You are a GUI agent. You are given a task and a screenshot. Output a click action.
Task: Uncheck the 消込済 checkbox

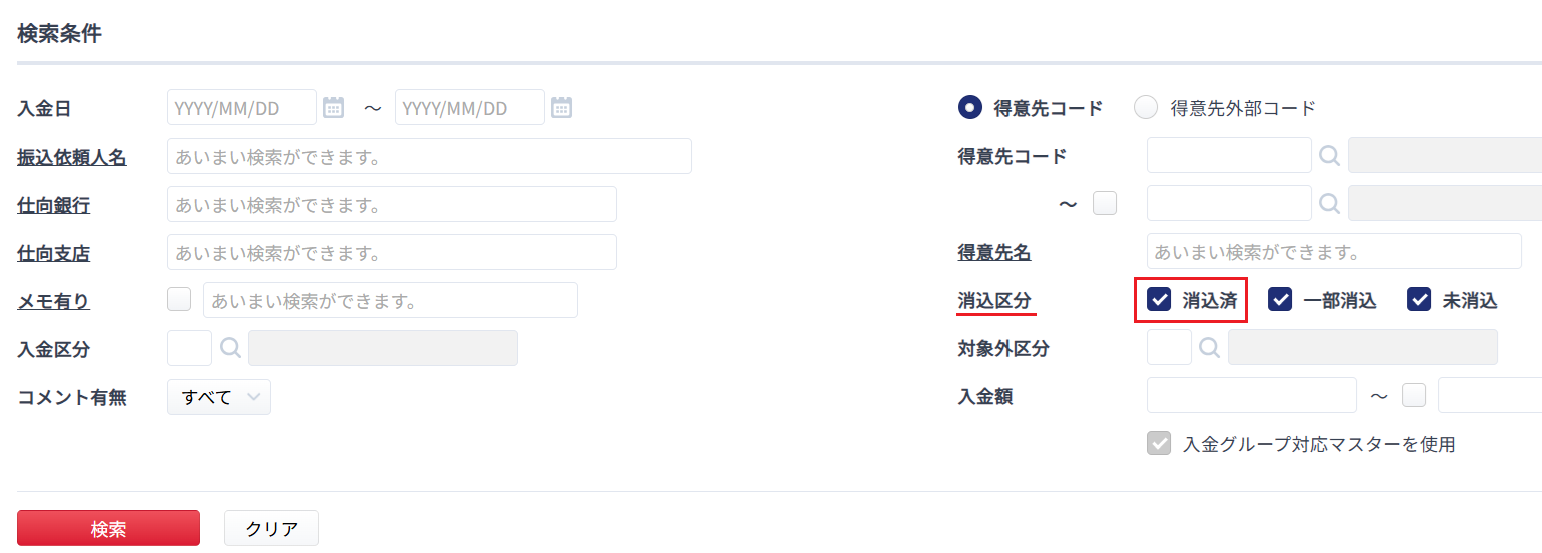pos(1159,299)
